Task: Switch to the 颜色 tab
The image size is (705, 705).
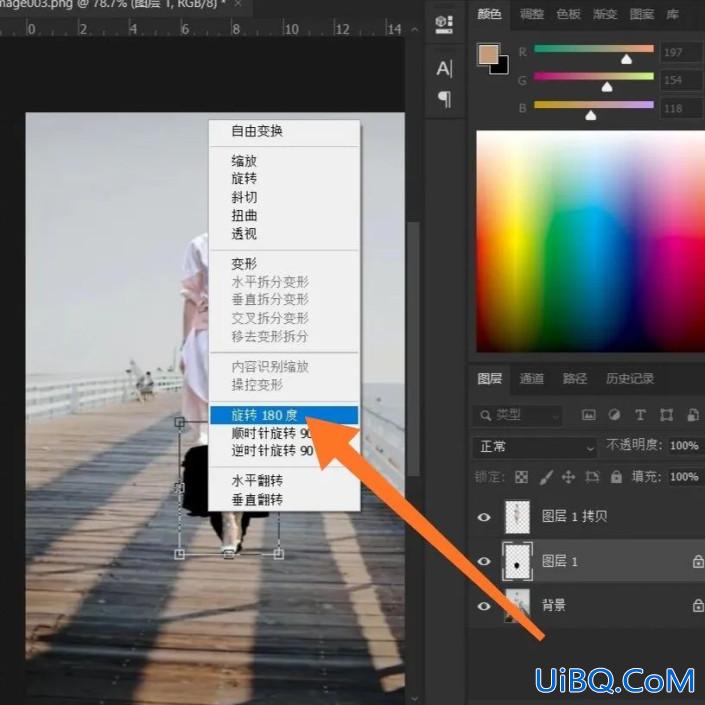Action: click(489, 14)
